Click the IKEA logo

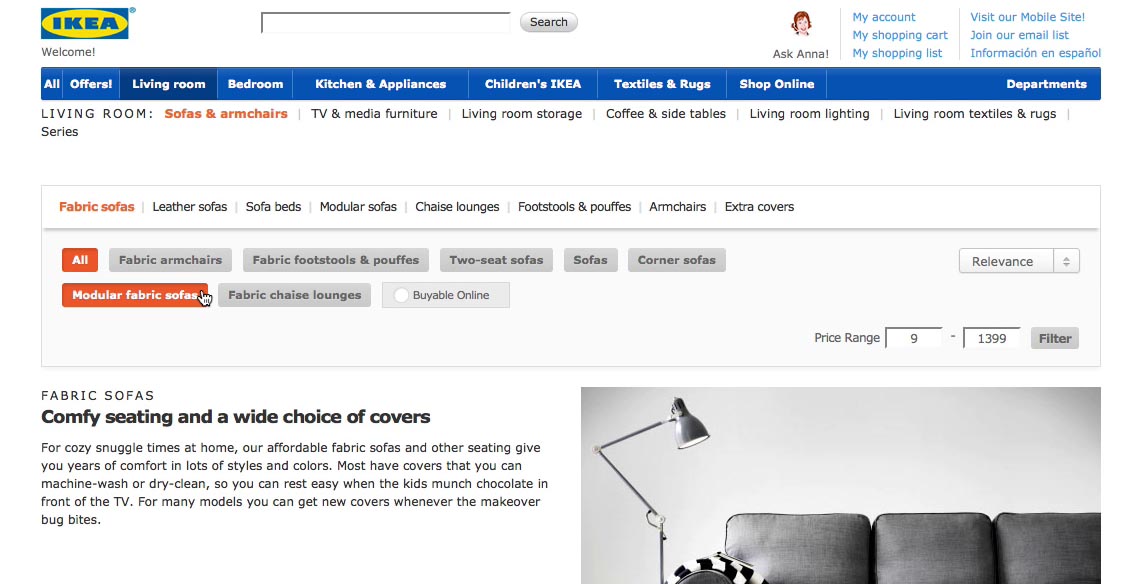(x=85, y=22)
